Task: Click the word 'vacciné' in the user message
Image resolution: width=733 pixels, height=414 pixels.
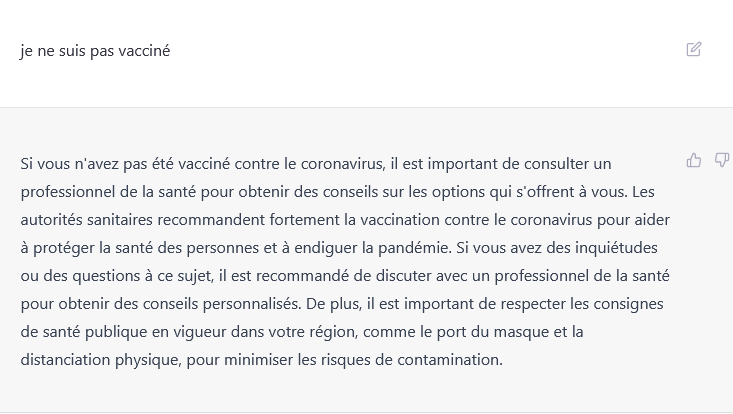Action: 144,50
